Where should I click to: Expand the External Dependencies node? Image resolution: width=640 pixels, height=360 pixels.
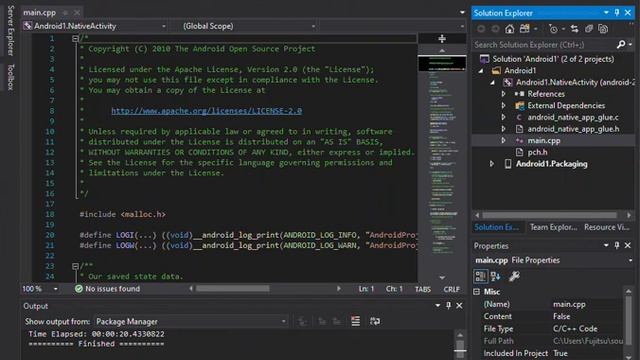point(503,106)
